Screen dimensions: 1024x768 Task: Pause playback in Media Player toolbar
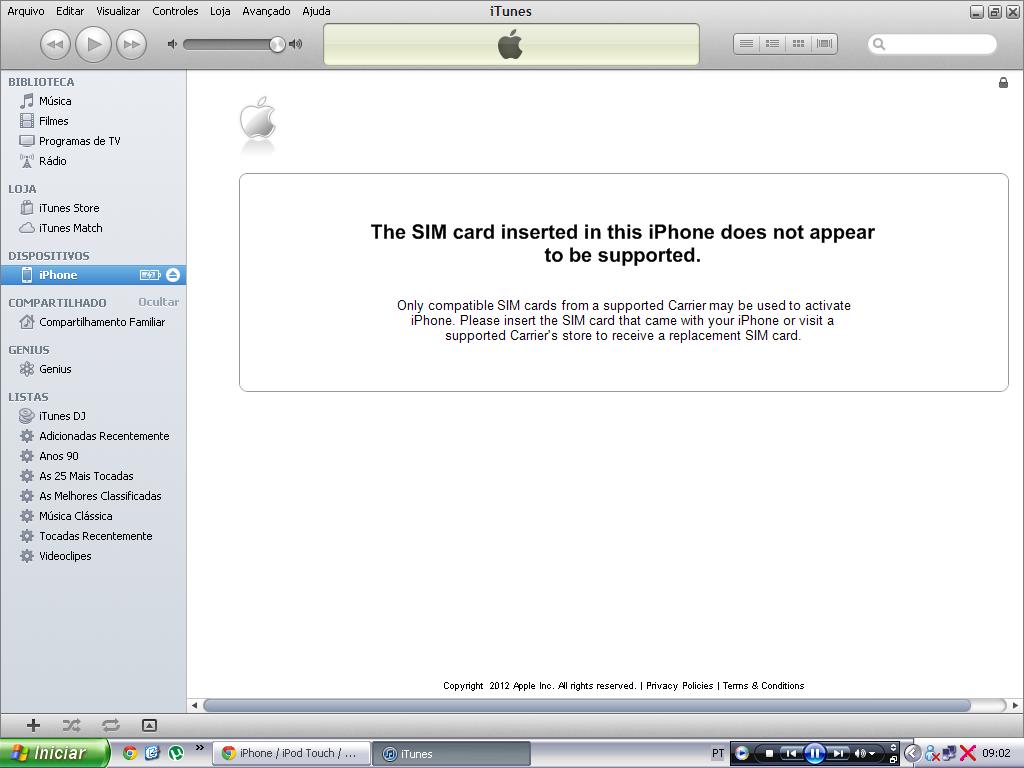(x=815, y=753)
